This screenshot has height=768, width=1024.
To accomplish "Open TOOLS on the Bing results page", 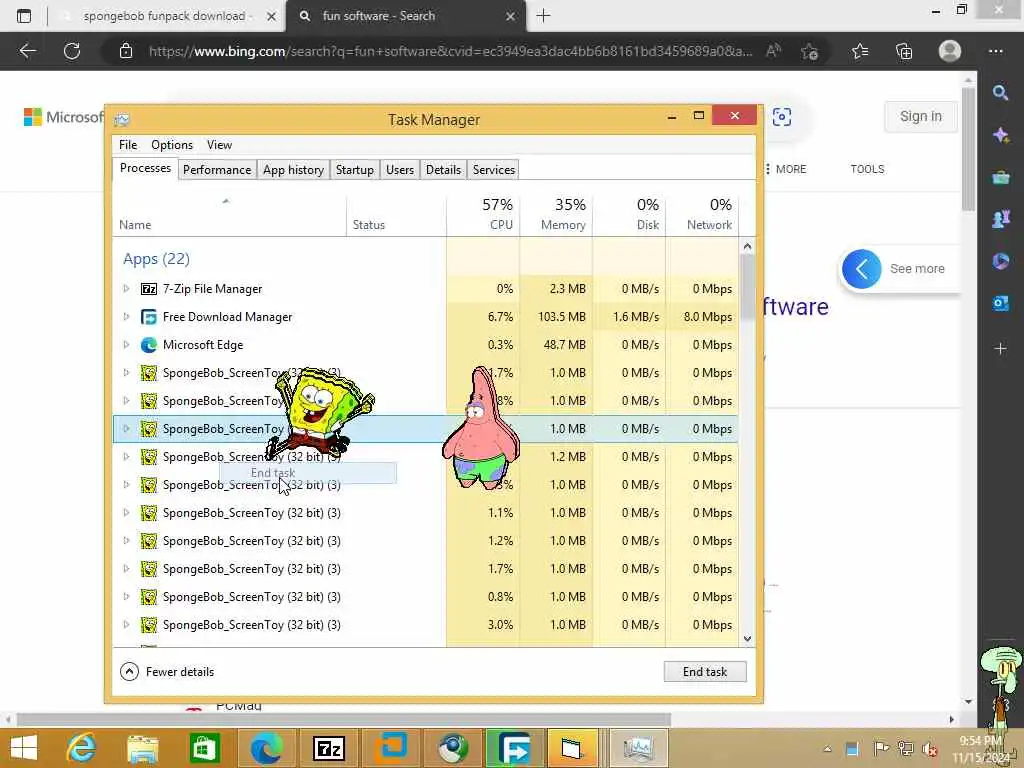I will point(867,169).
